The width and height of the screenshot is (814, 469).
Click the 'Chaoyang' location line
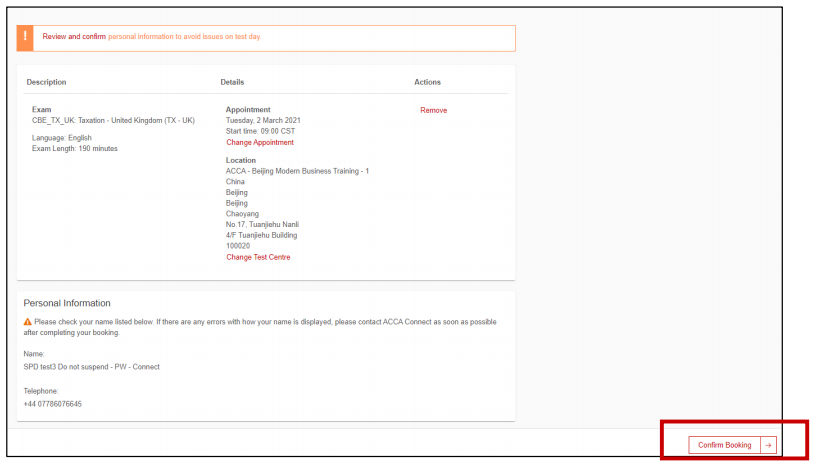coord(242,213)
